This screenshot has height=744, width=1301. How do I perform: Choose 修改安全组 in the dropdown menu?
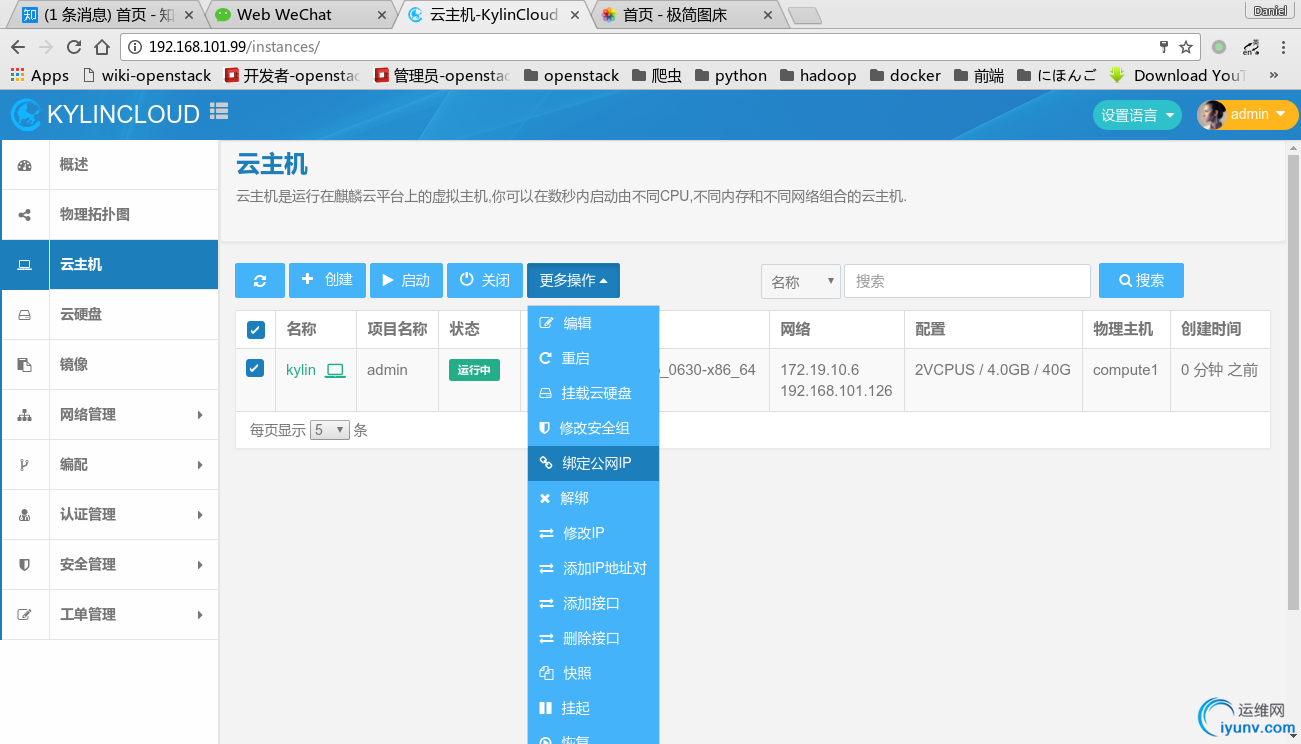pos(594,428)
